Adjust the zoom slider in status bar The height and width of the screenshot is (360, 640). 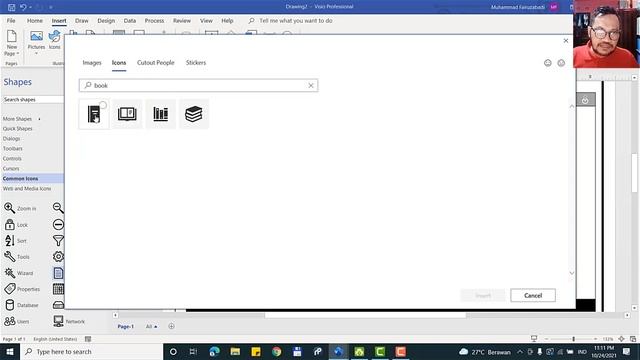pos(573,339)
